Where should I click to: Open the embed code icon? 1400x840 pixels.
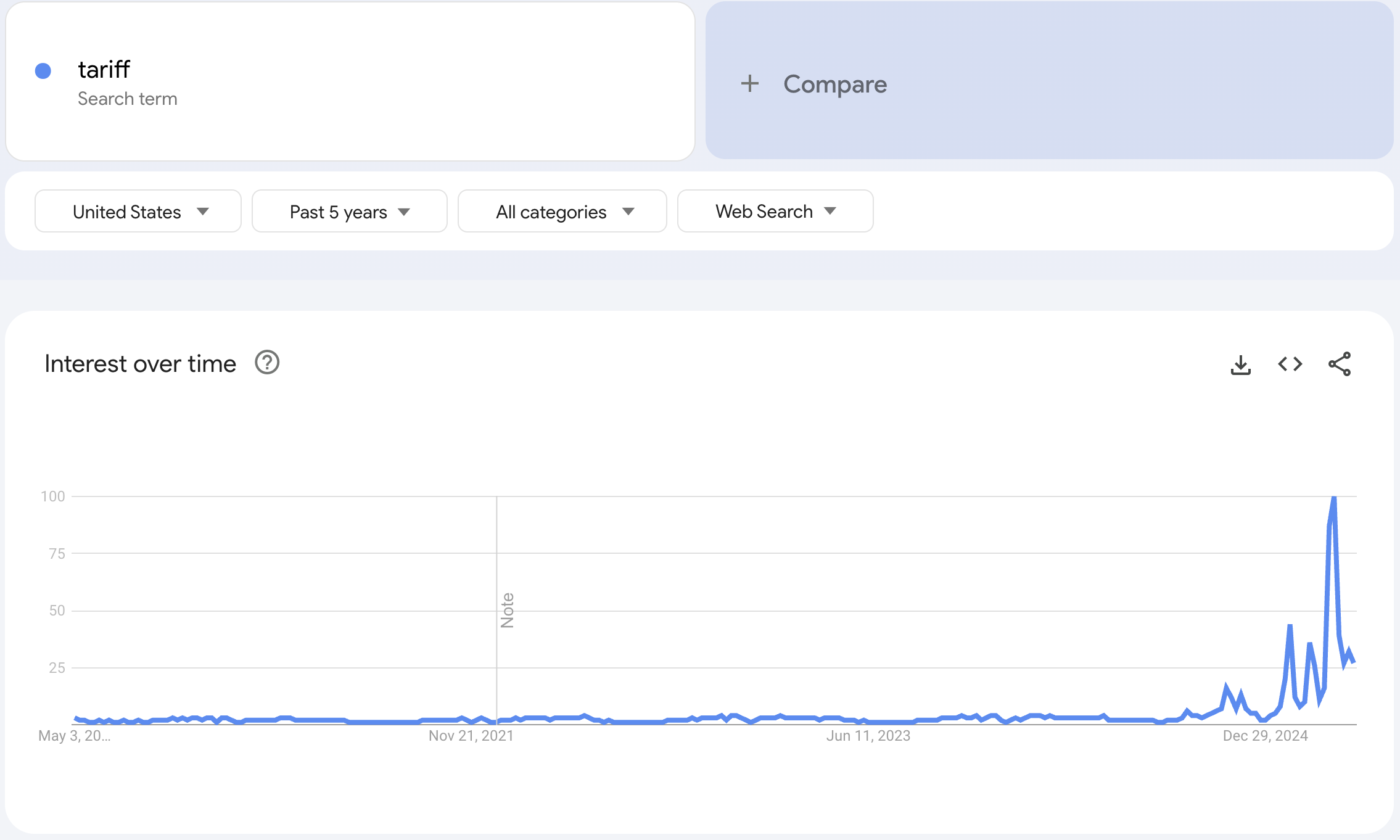pos(1290,364)
